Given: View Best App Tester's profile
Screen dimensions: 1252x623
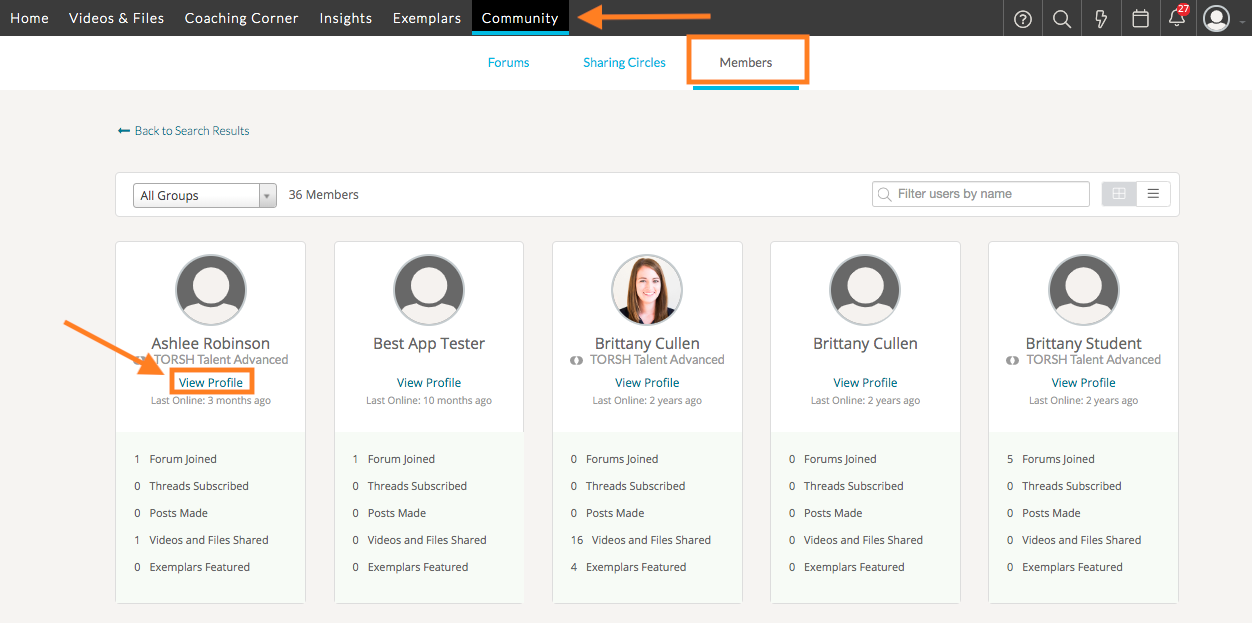Looking at the screenshot, I should tap(429, 382).
